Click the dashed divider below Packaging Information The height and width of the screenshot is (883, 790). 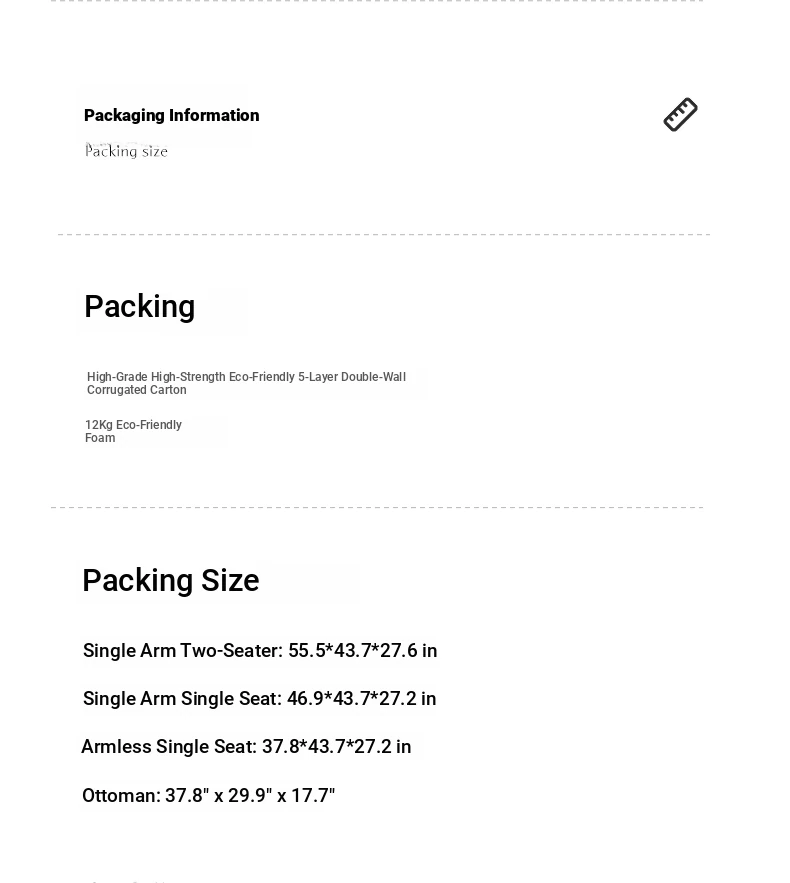384,234
